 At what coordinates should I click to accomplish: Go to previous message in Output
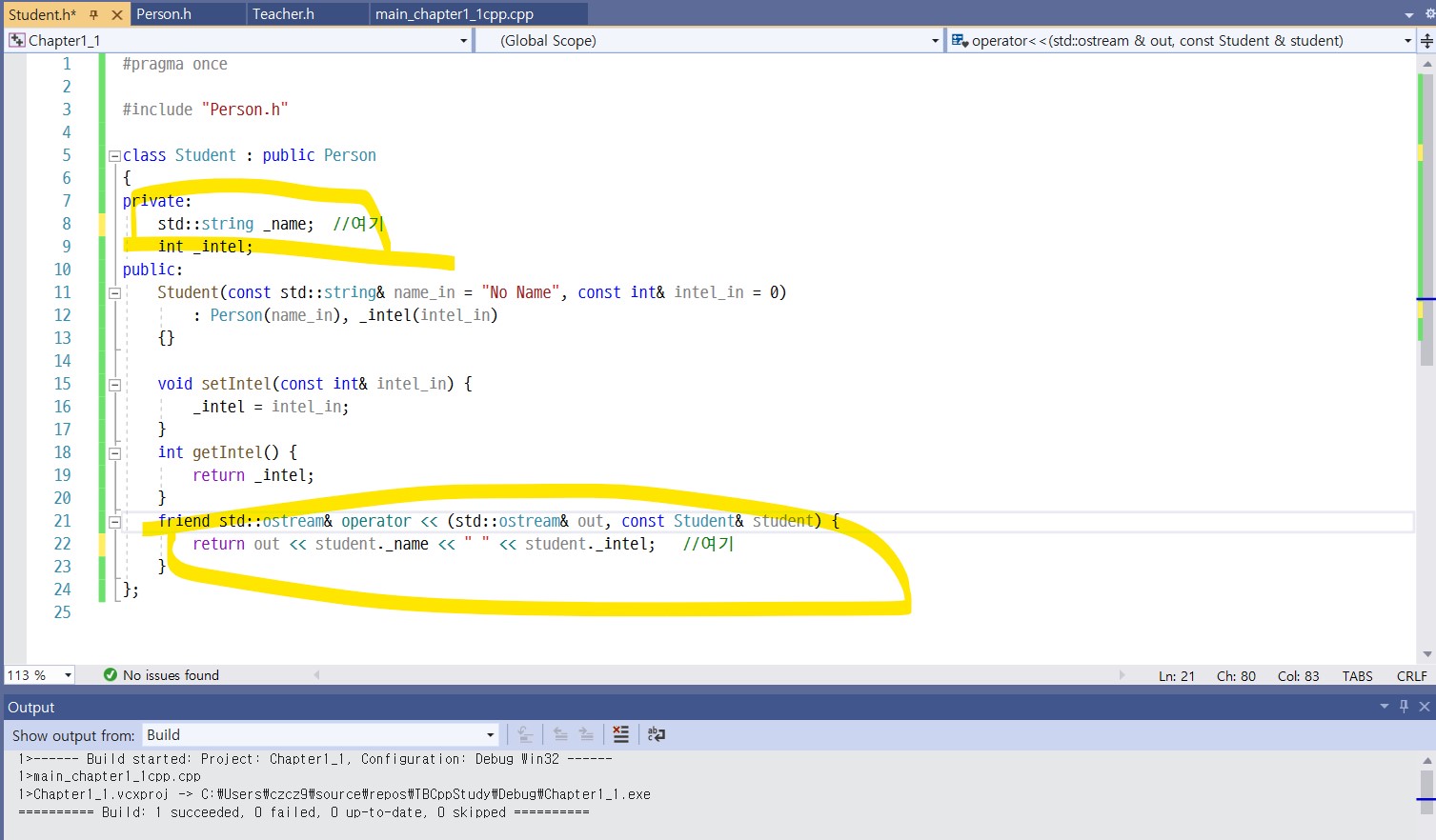560,734
